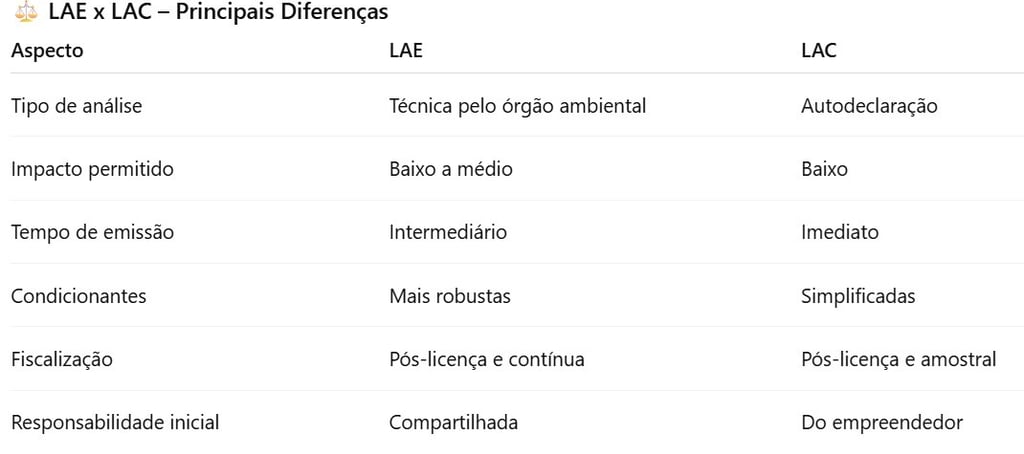Select the Intermediário cell
Image resolution: width=1024 pixels, height=454 pixels.
(447, 232)
